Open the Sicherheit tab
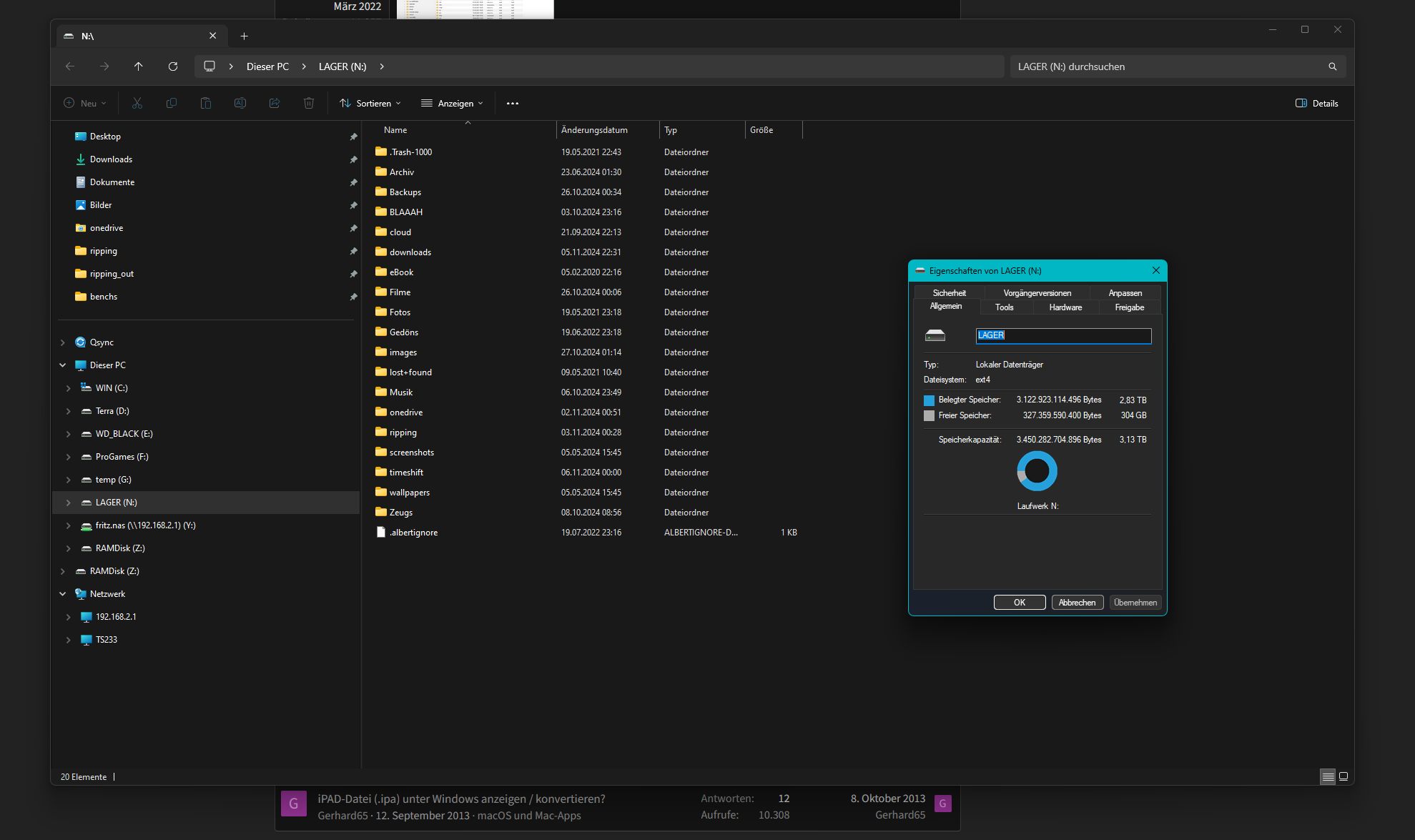Image resolution: width=1415 pixels, height=840 pixels. pyautogui.click(x=949, y=292)
